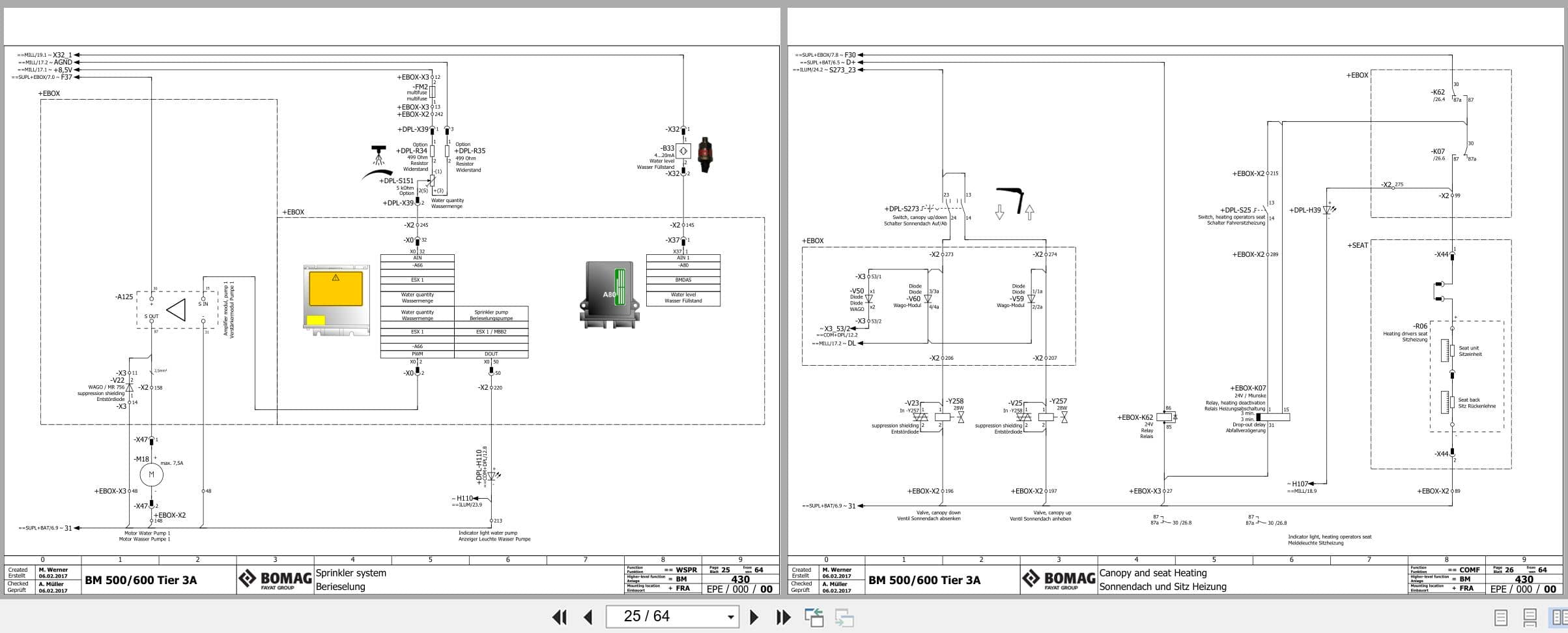Click the water level sensor B33 symbol
Viewport: 1568px width, 633px height.
pyautogui.click(x=683, y=151)
